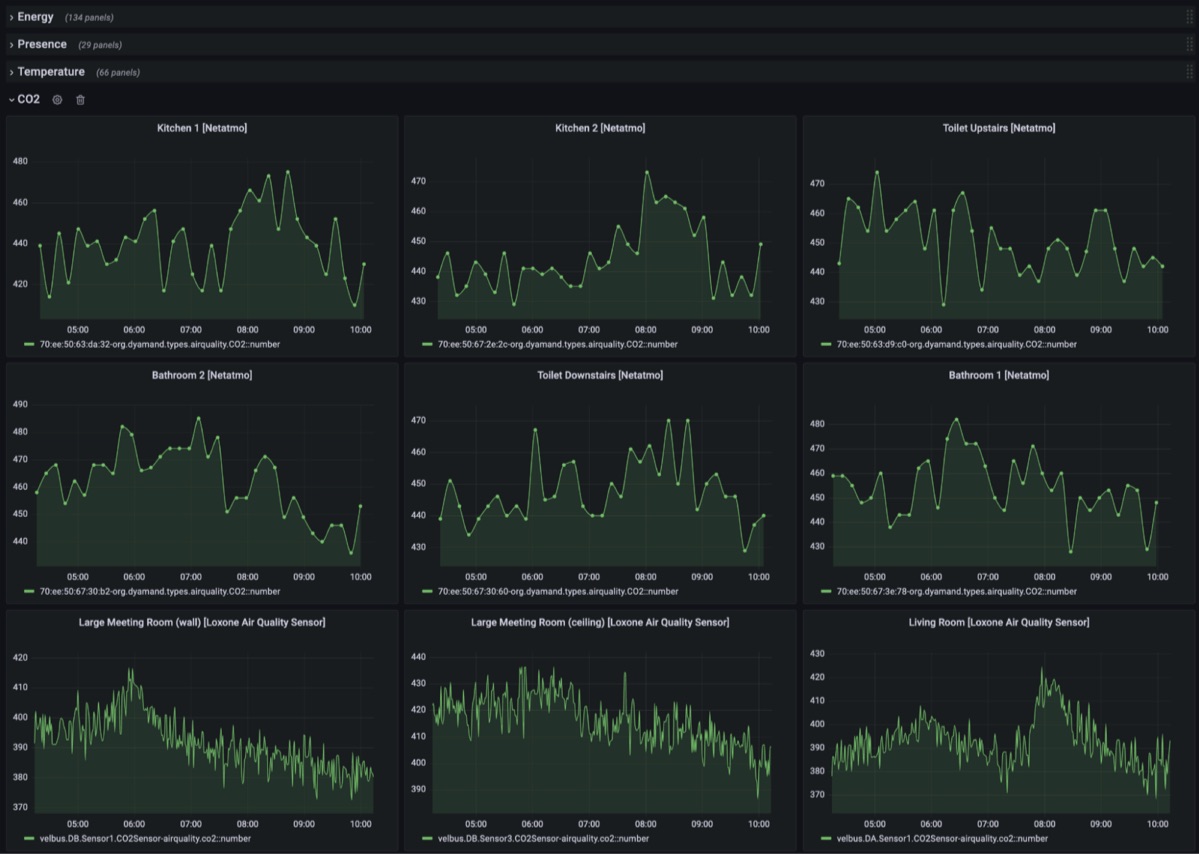The width and height of the screenshot is (1199, 854).
Task: Click the green legend marker in Toilet Downstairs
Action: point(428,592)
